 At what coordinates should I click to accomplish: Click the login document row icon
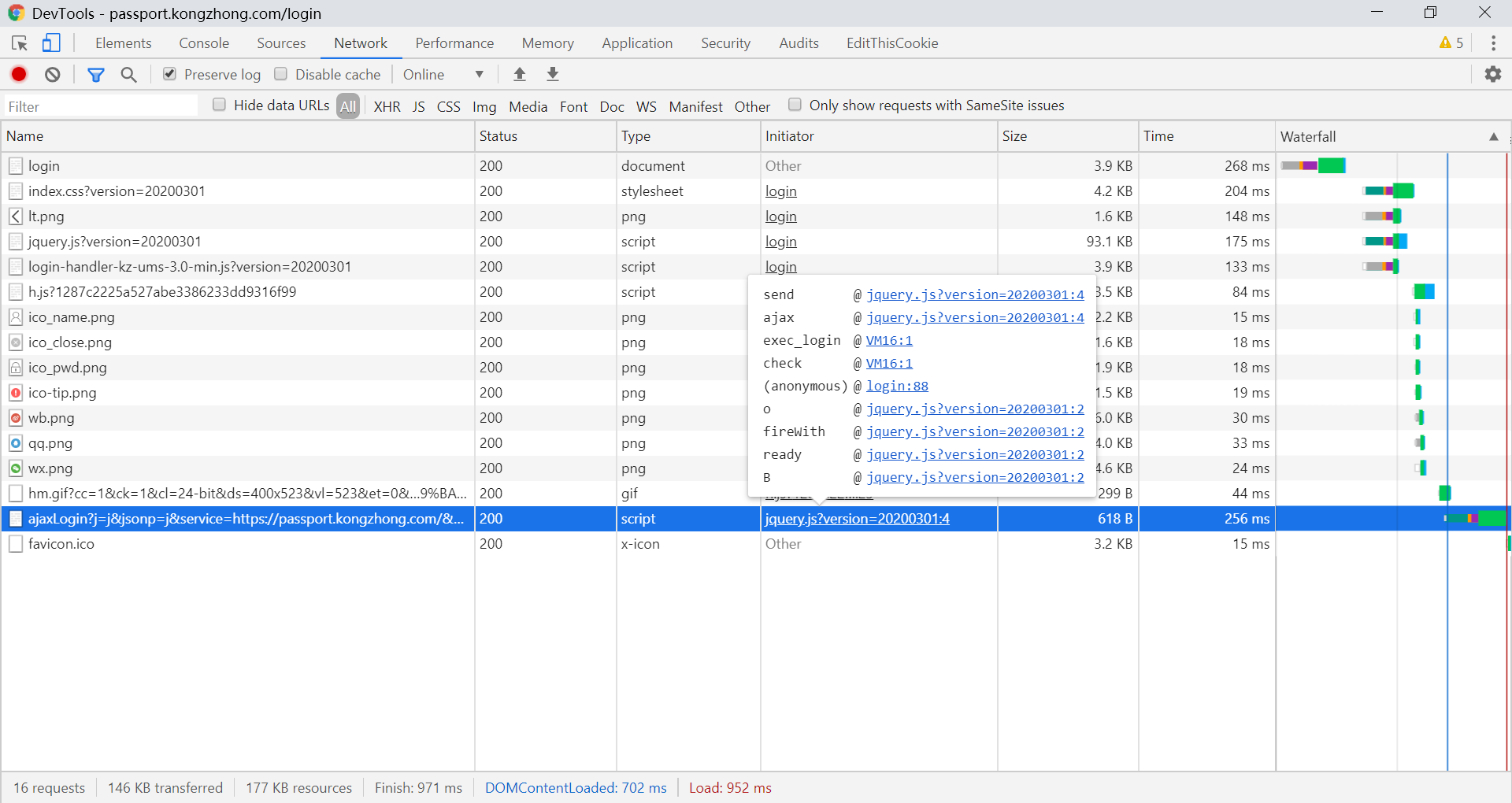(16, 166)
